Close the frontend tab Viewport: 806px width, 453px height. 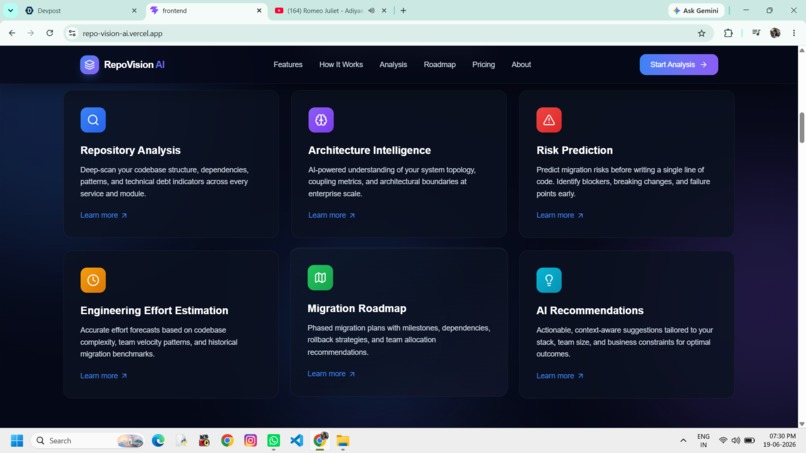tap(259, 11)
